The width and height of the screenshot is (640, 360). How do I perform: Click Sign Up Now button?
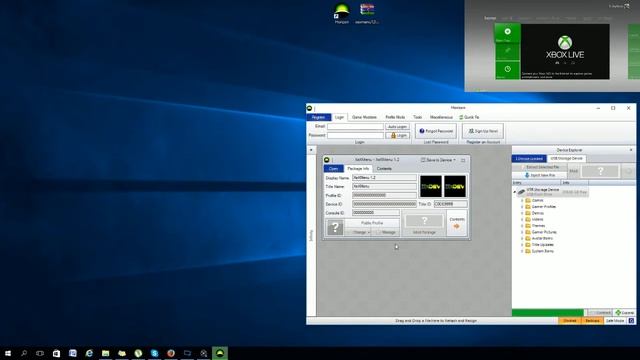click(x=483, y=131)
